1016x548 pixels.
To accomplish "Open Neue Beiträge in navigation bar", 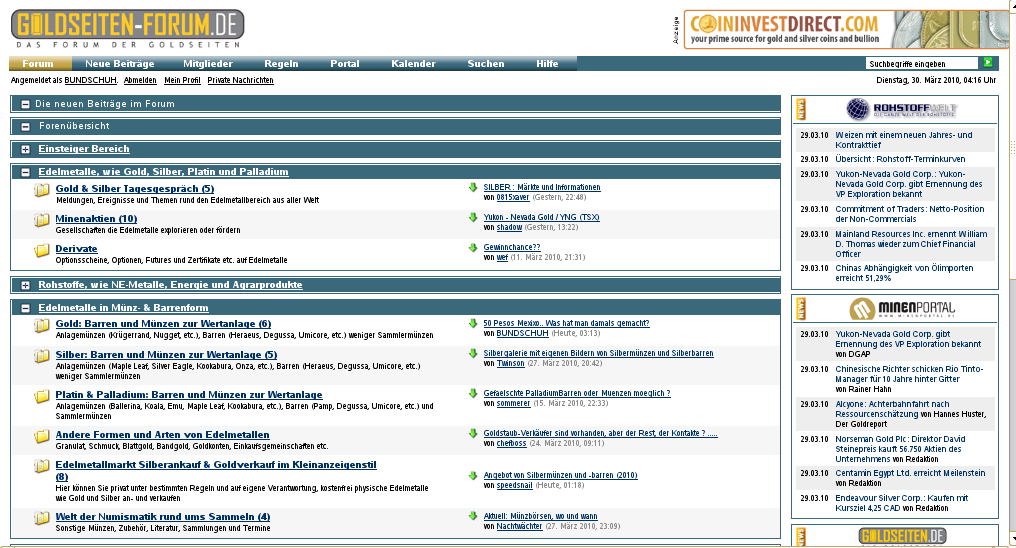I will 120,63.
